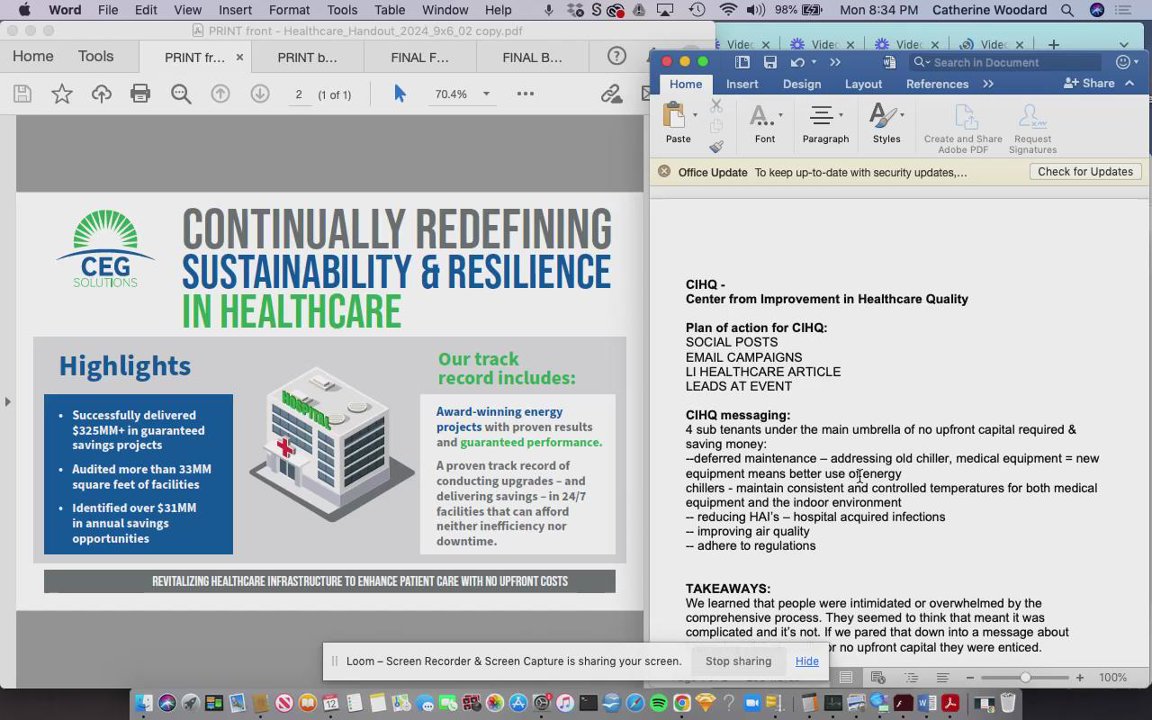Switch to outline view in Word status bar
The height and width of the screenshot is (720, 1152).
tap(911, 677)
